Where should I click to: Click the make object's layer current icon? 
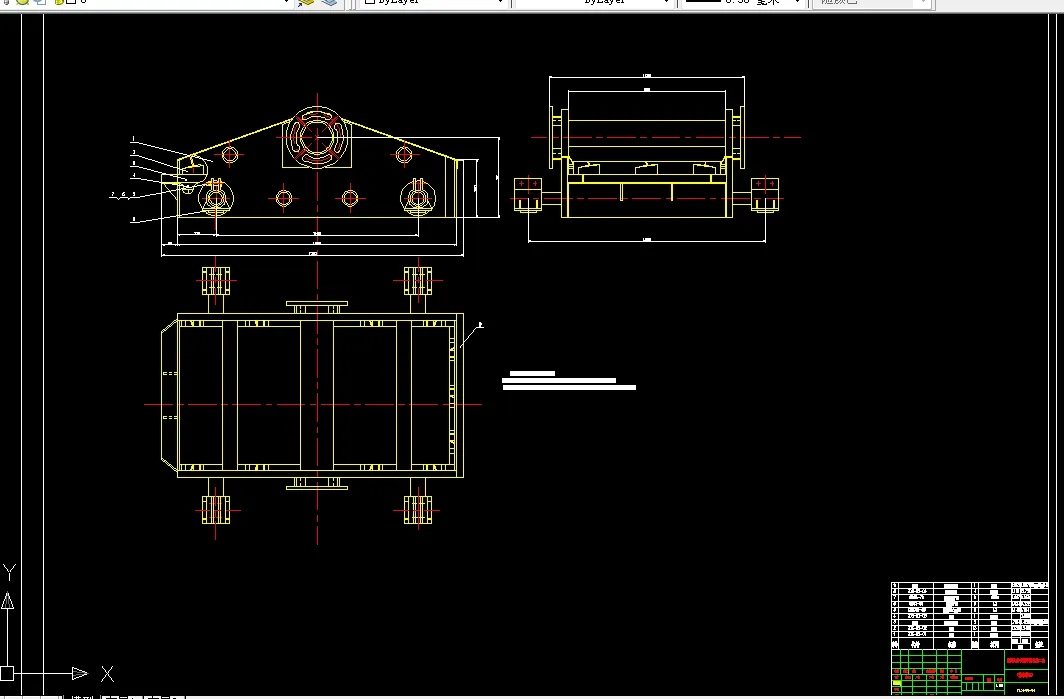(306, 2)
